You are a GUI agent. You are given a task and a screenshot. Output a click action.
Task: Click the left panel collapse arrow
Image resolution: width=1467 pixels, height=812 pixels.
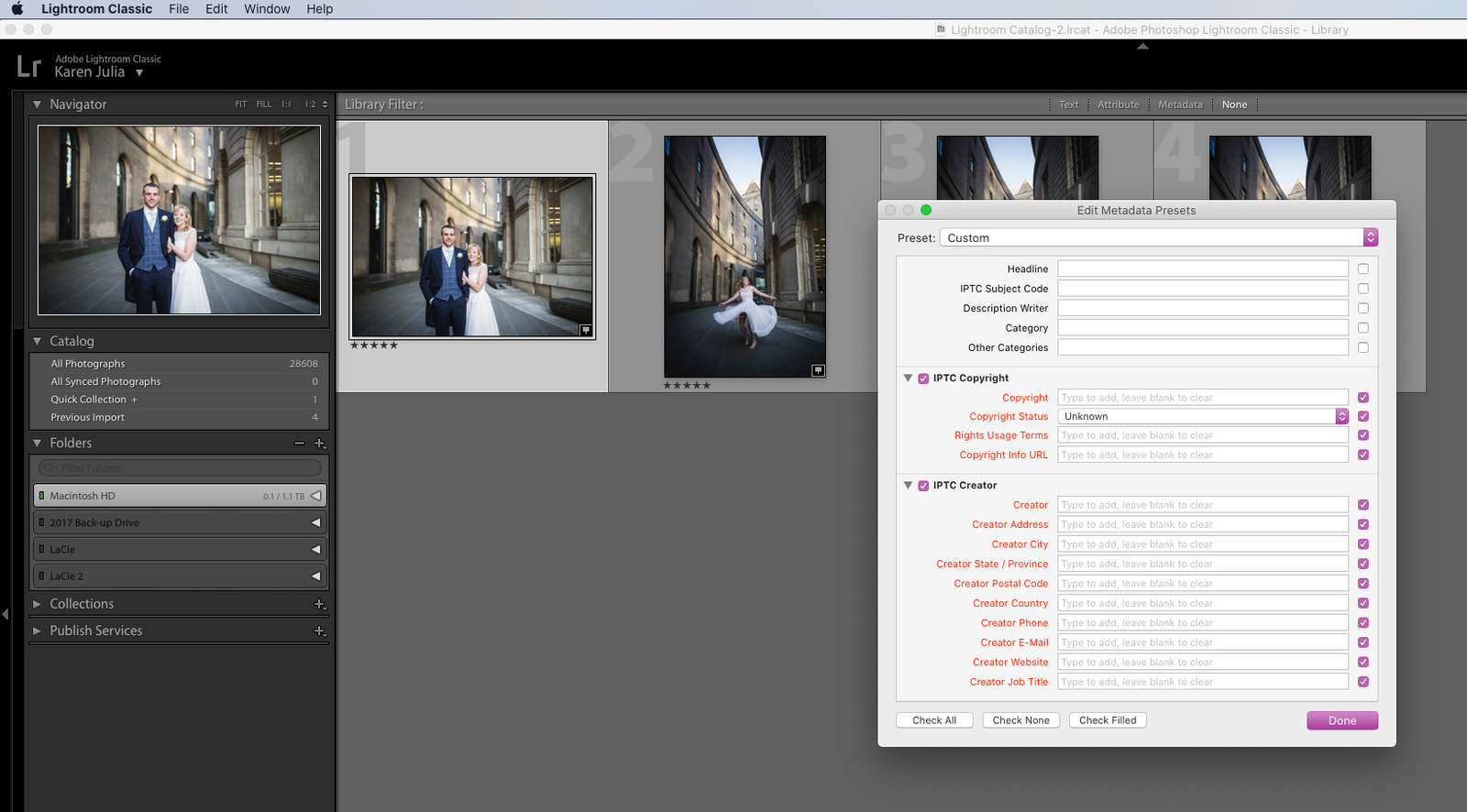click(6, 614)
